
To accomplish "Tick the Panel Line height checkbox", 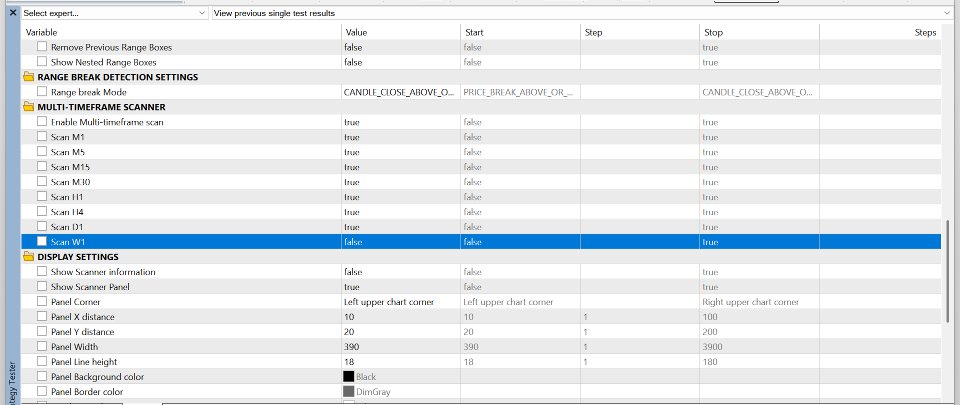I will [x=42, y=362].
